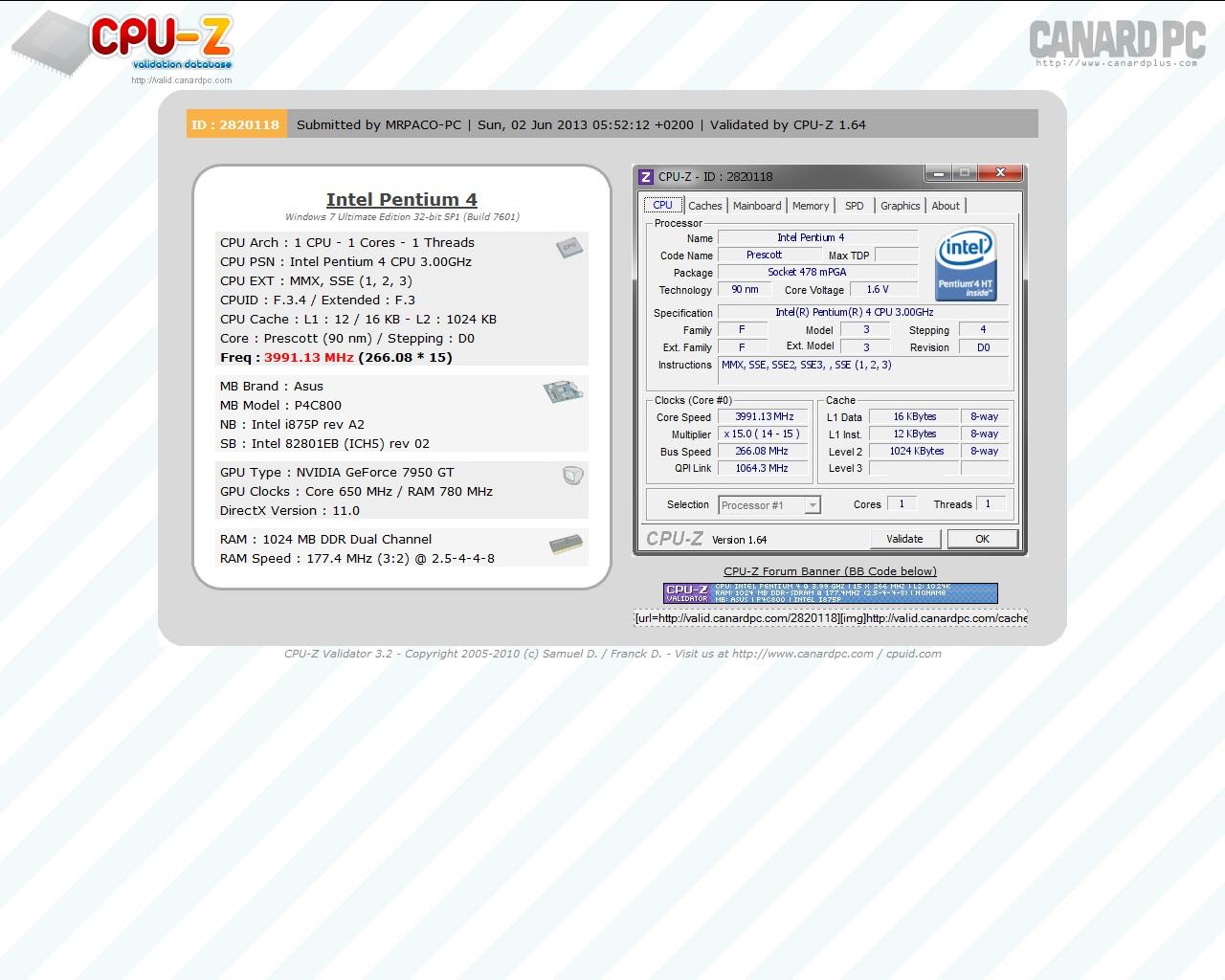Maximize the CPU-Z window
This screenshot has height=980, width=1225.
[x=965, y=173]
